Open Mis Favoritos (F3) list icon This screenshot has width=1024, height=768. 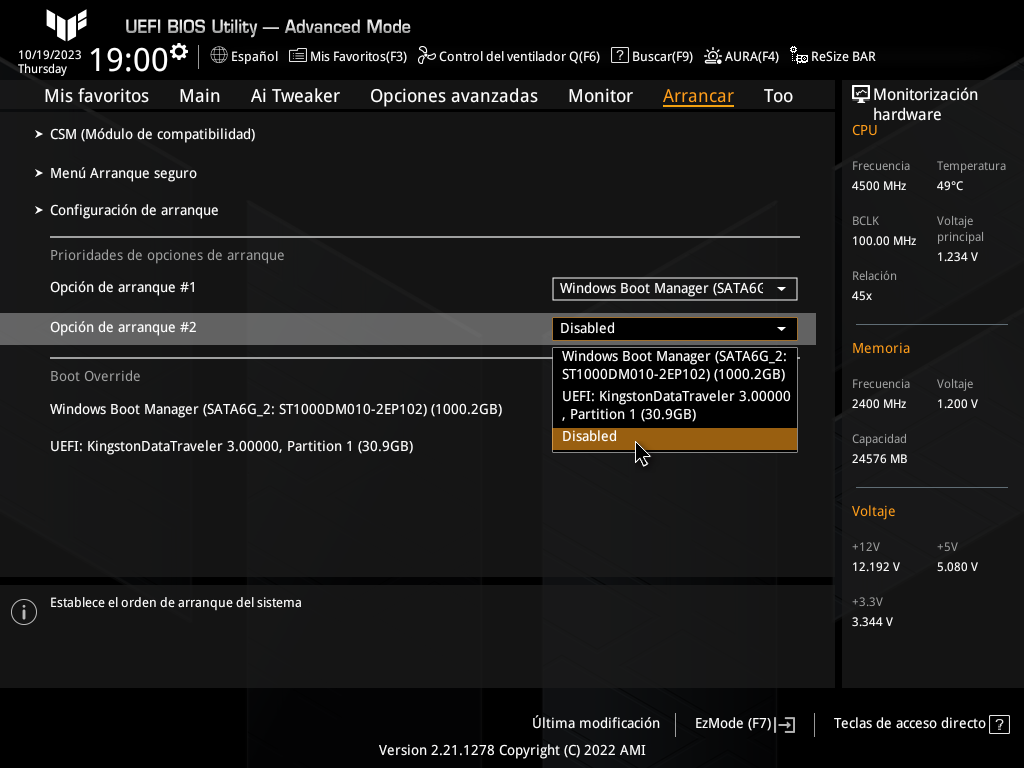(298, 56)
